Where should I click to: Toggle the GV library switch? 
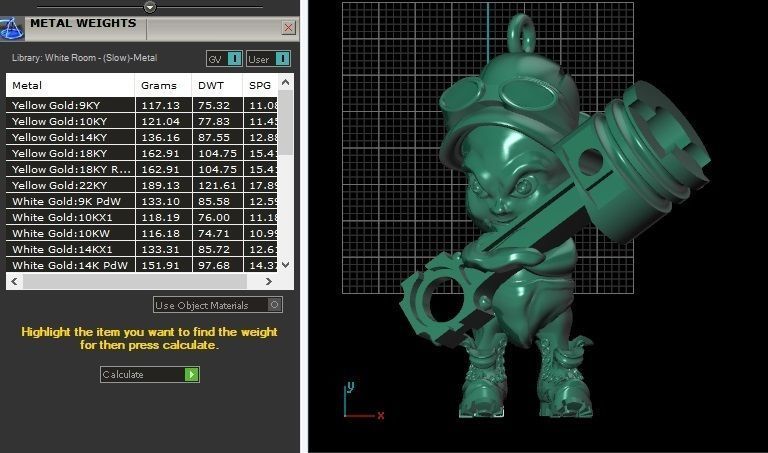coord(224,59)
